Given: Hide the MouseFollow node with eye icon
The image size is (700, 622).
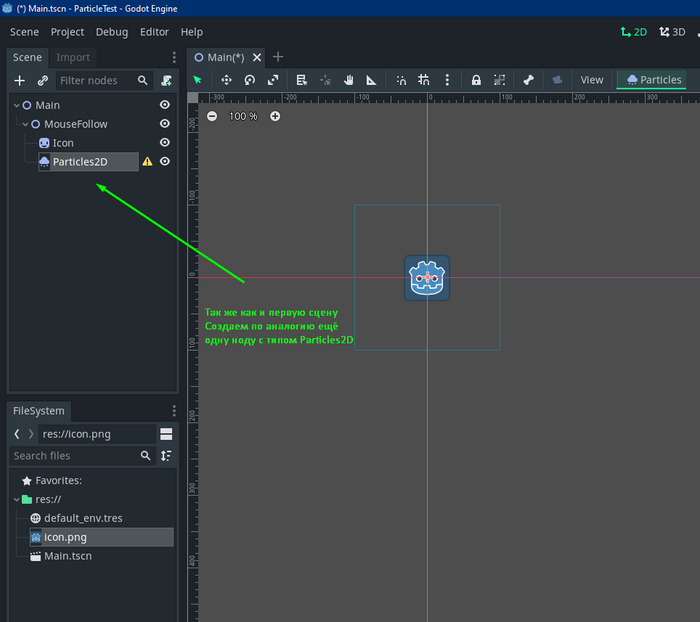Looking at the screenshot, I should 165,124.
